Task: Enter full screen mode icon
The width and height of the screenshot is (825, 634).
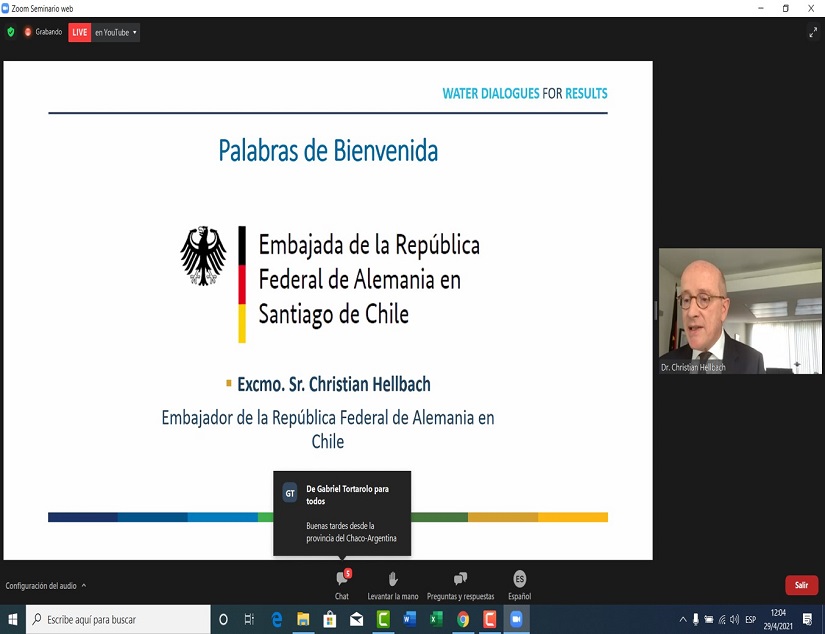Action: [813, 32]
